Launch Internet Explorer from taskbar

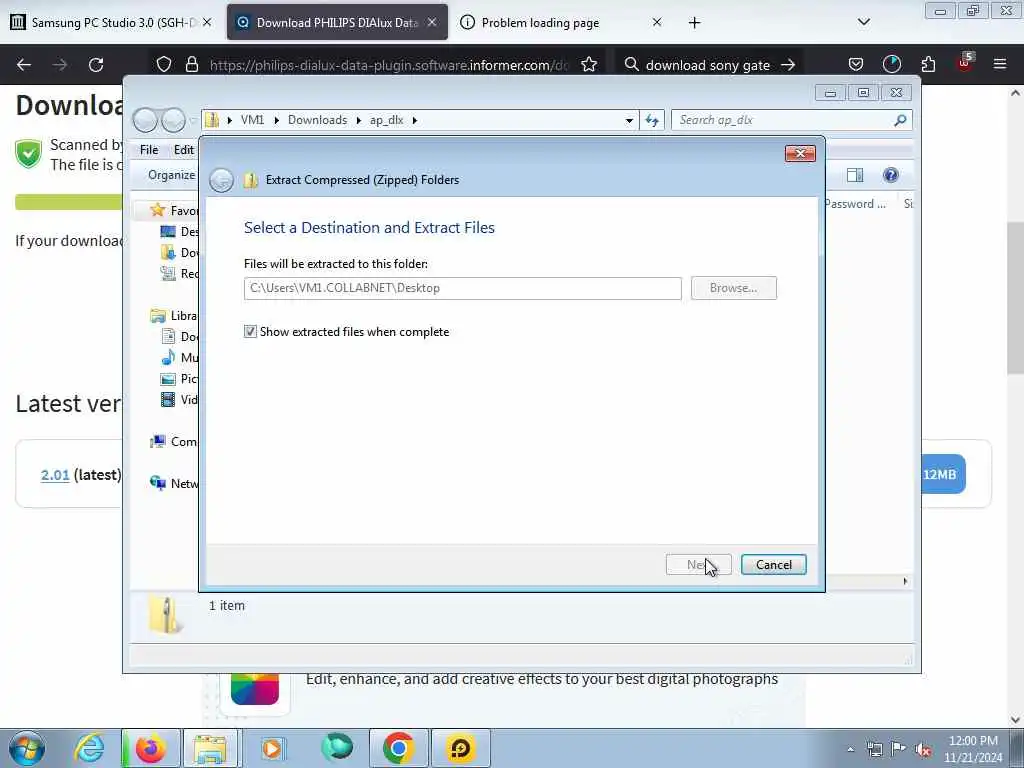pyautogui.click(x=89, y=748)
